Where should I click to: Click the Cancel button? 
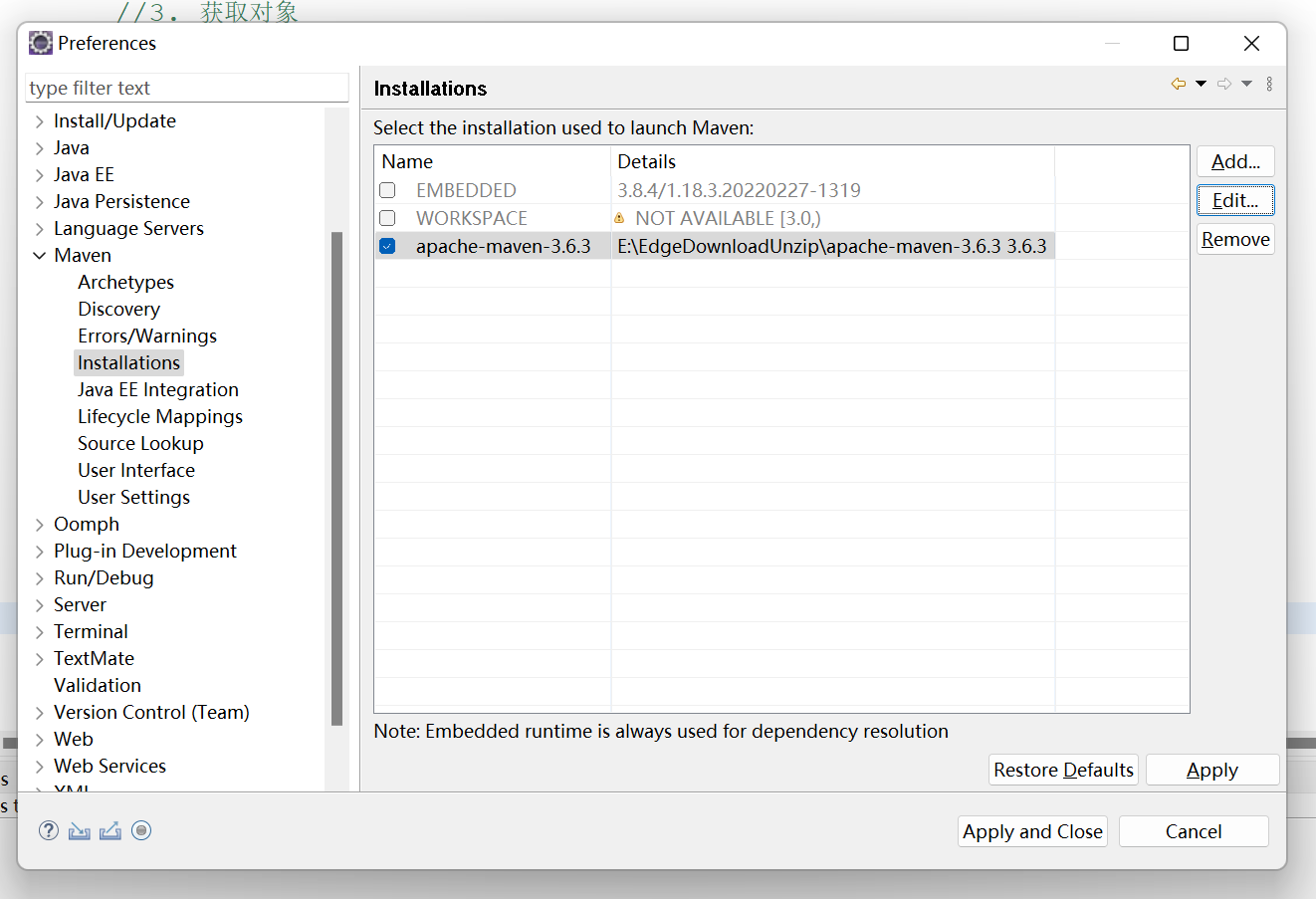tap(1194, 831)
